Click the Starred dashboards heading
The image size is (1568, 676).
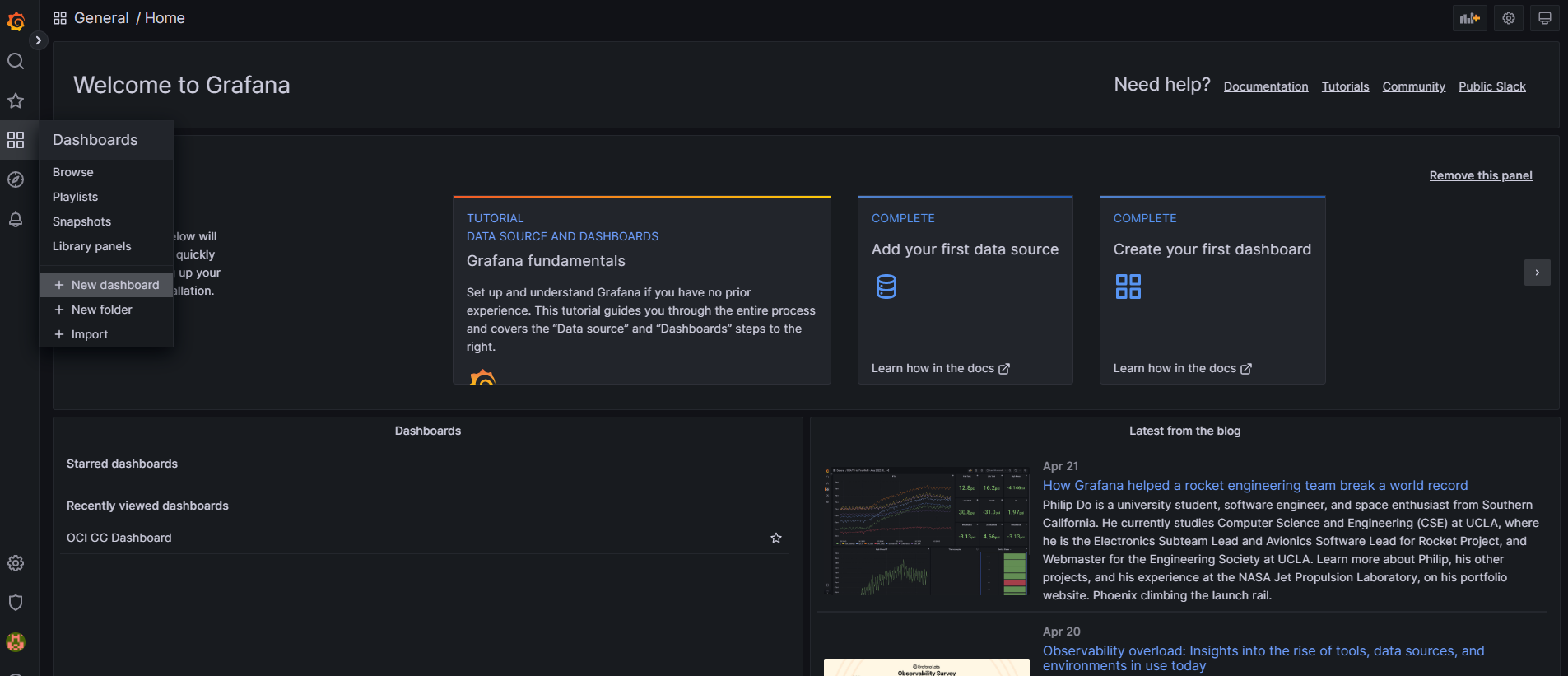click(x=122, y=464)
